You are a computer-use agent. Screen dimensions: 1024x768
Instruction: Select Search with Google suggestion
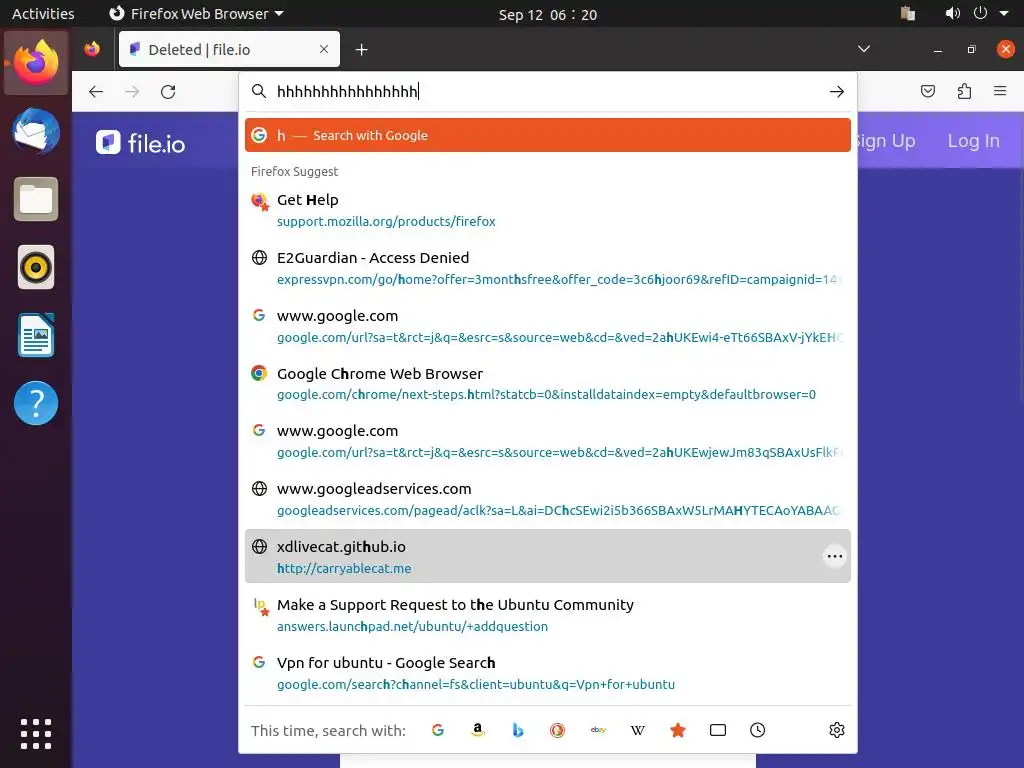click(x=547, y=135)
